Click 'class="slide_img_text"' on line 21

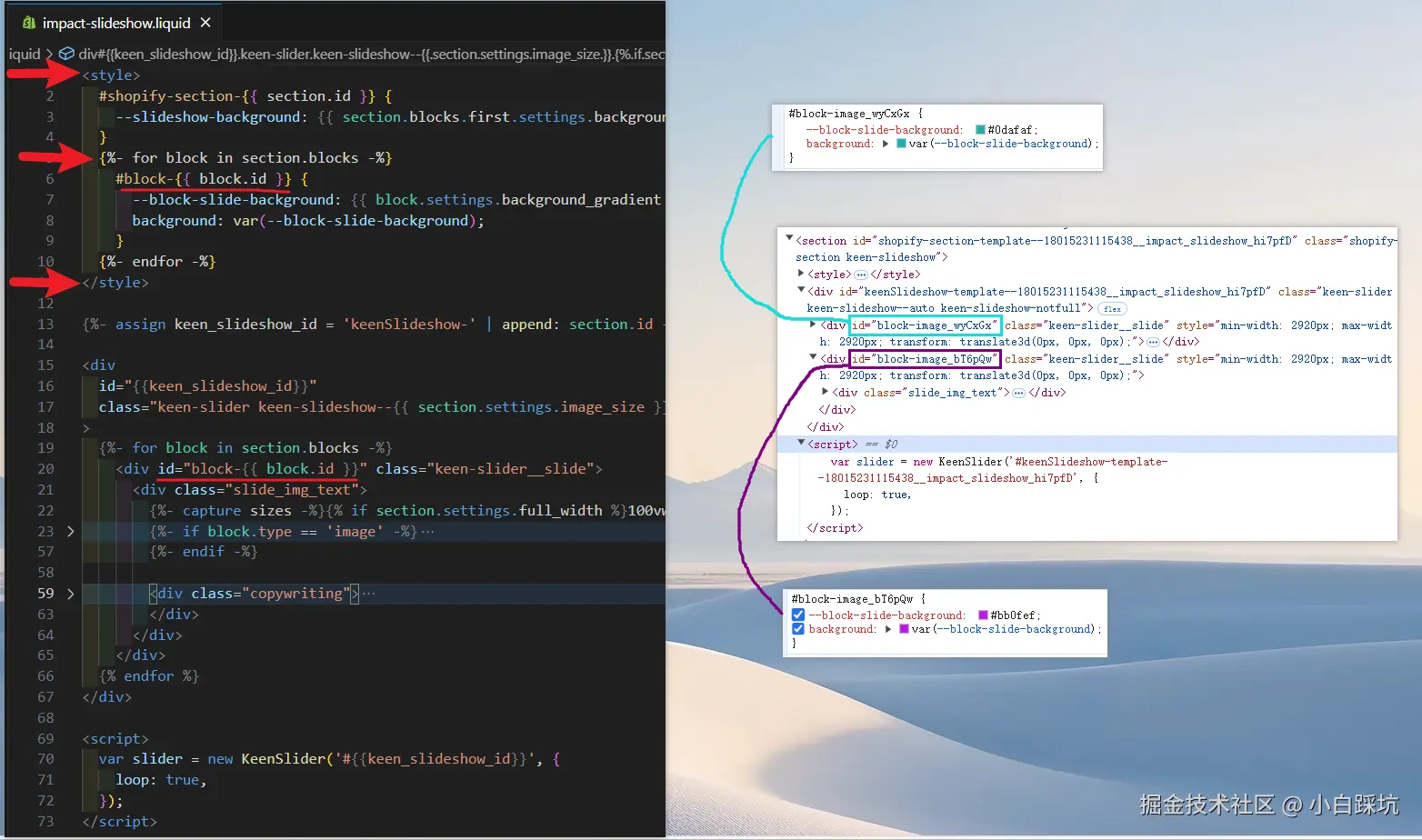[266, 490]
